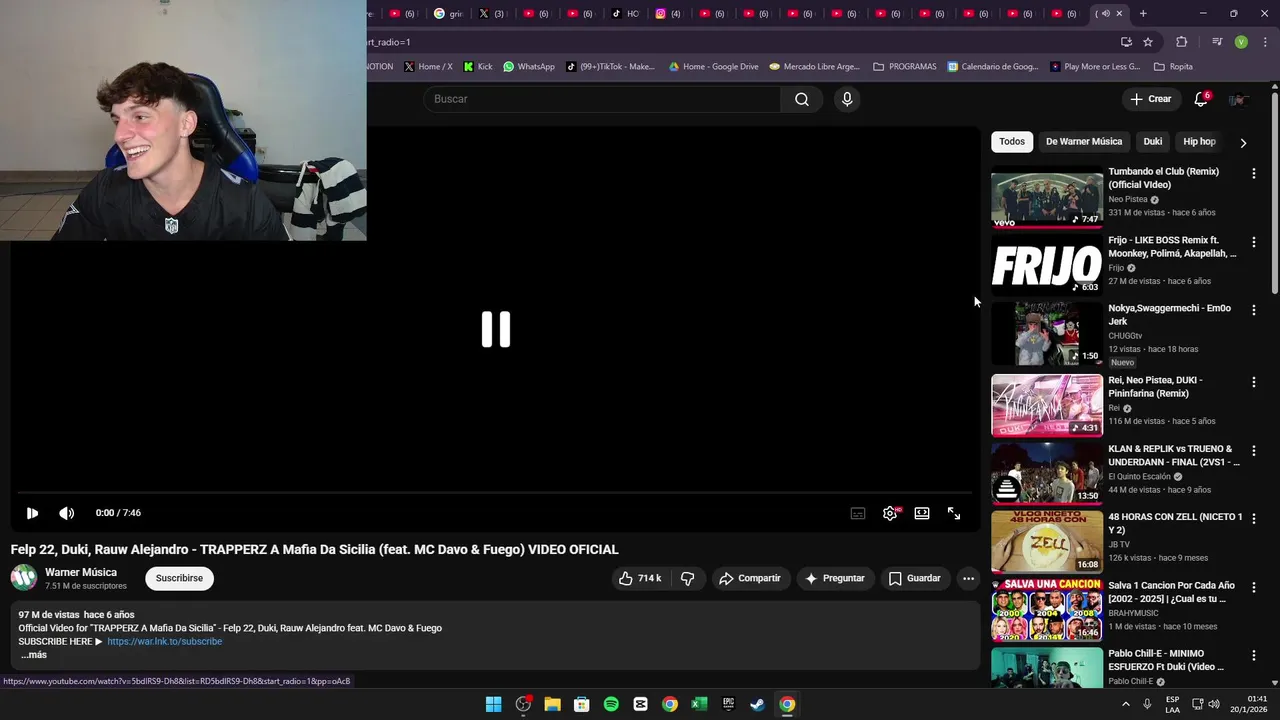Viewport: 1280px width, 720px height.
Task: Open the player settings gear
Action: point(890,513)
